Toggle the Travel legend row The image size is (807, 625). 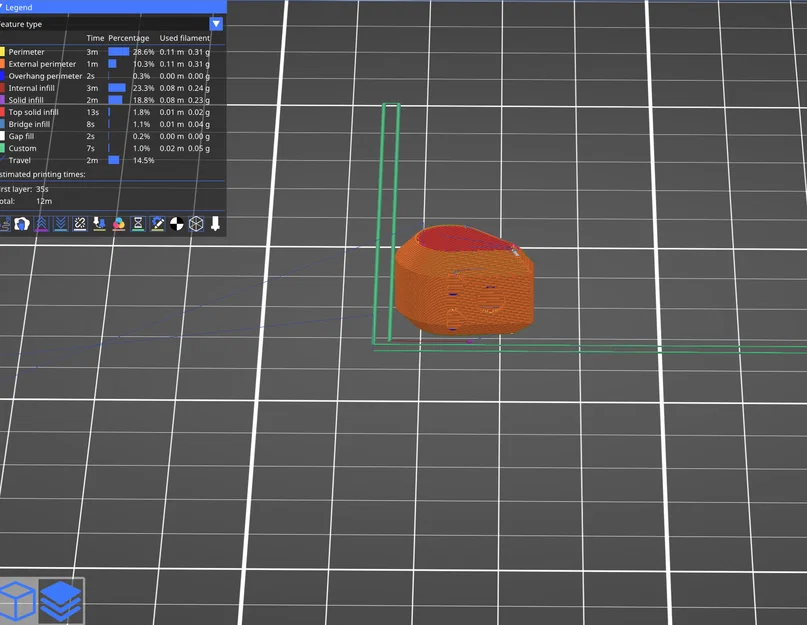pyautogui.click(x=77, y=160)
